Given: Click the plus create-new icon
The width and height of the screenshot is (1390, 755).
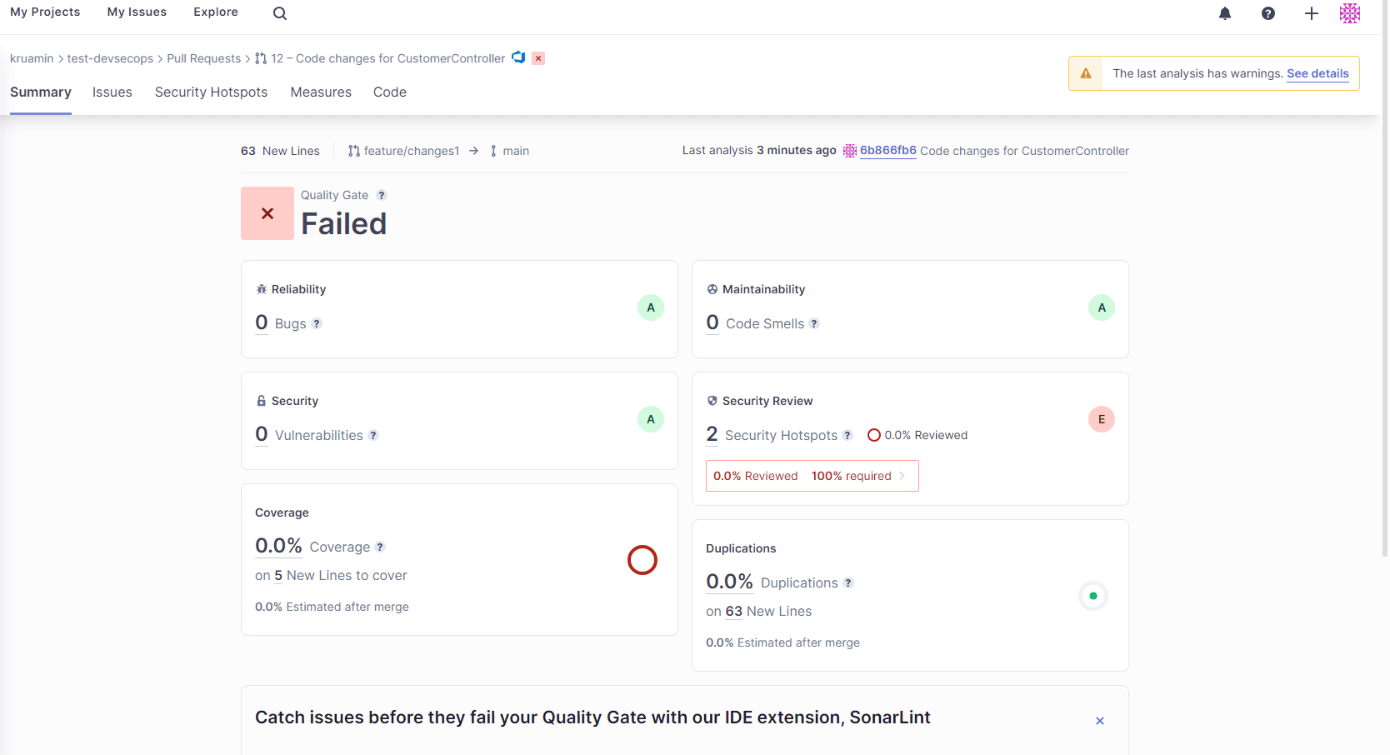Looking at the screenshot, I should (x=1311, y=13).
